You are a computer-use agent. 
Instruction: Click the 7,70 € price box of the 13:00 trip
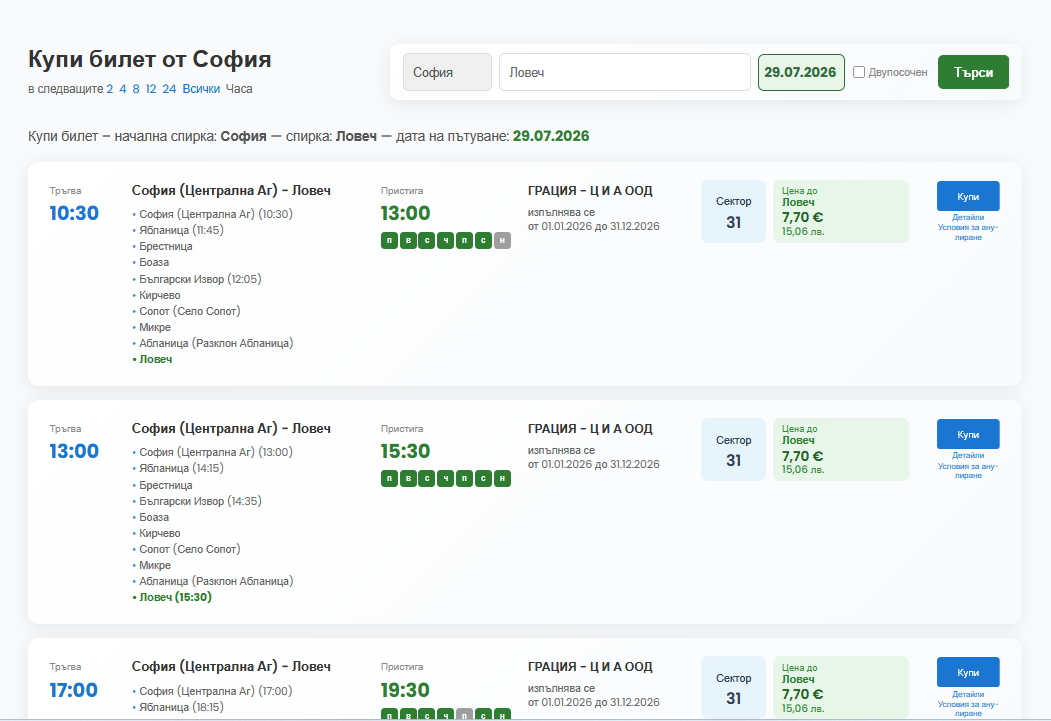[841, 450]
